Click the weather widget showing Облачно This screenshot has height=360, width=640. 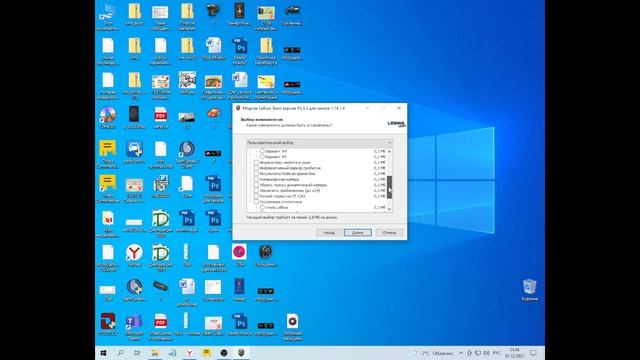pos(433,353)
